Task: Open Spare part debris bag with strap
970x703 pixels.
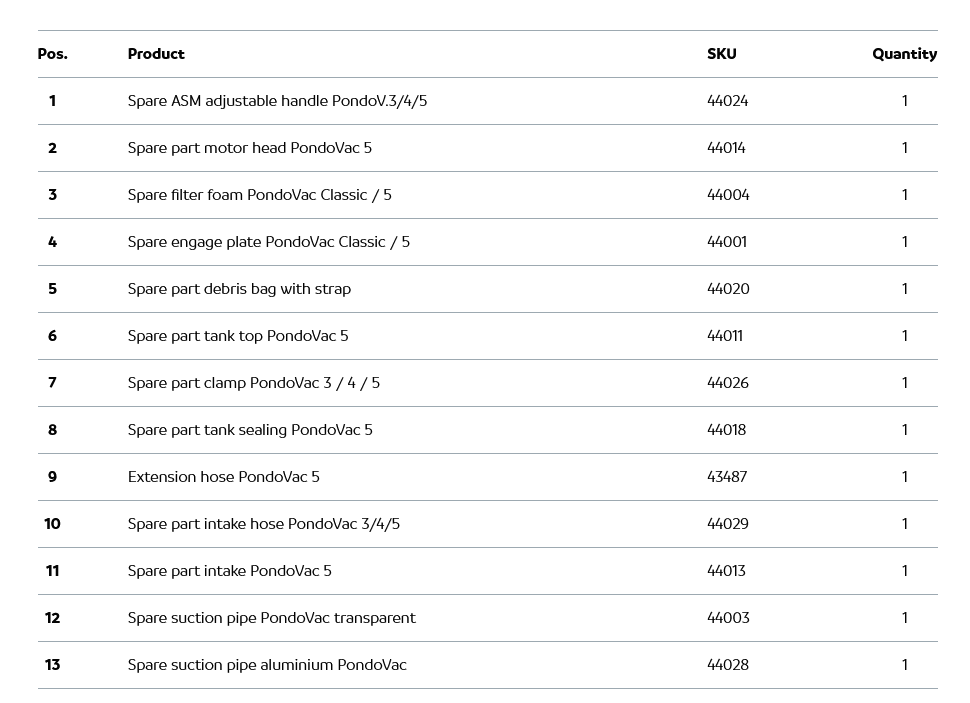Action: [239, 289]
